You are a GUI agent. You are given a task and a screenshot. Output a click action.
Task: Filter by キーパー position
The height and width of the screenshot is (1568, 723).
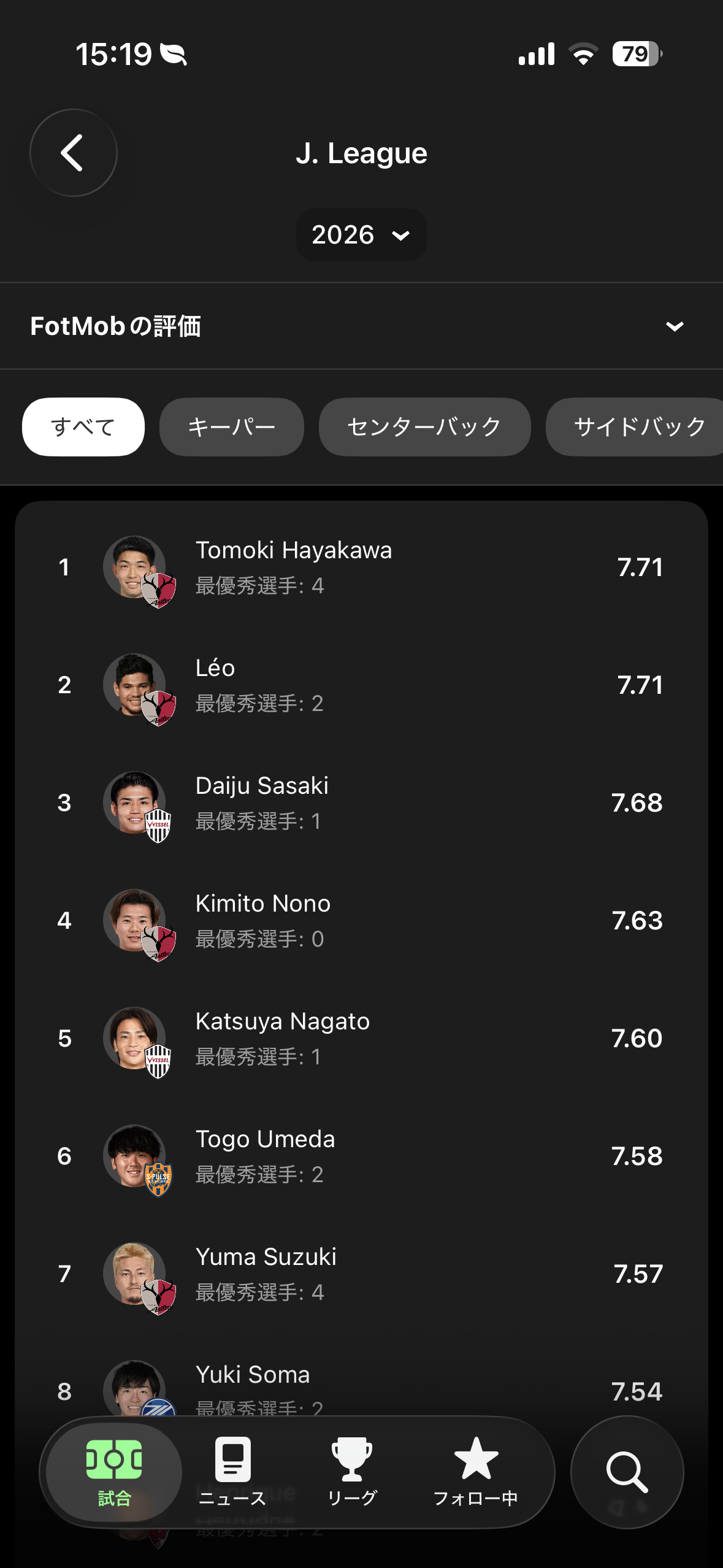(231, 427)
